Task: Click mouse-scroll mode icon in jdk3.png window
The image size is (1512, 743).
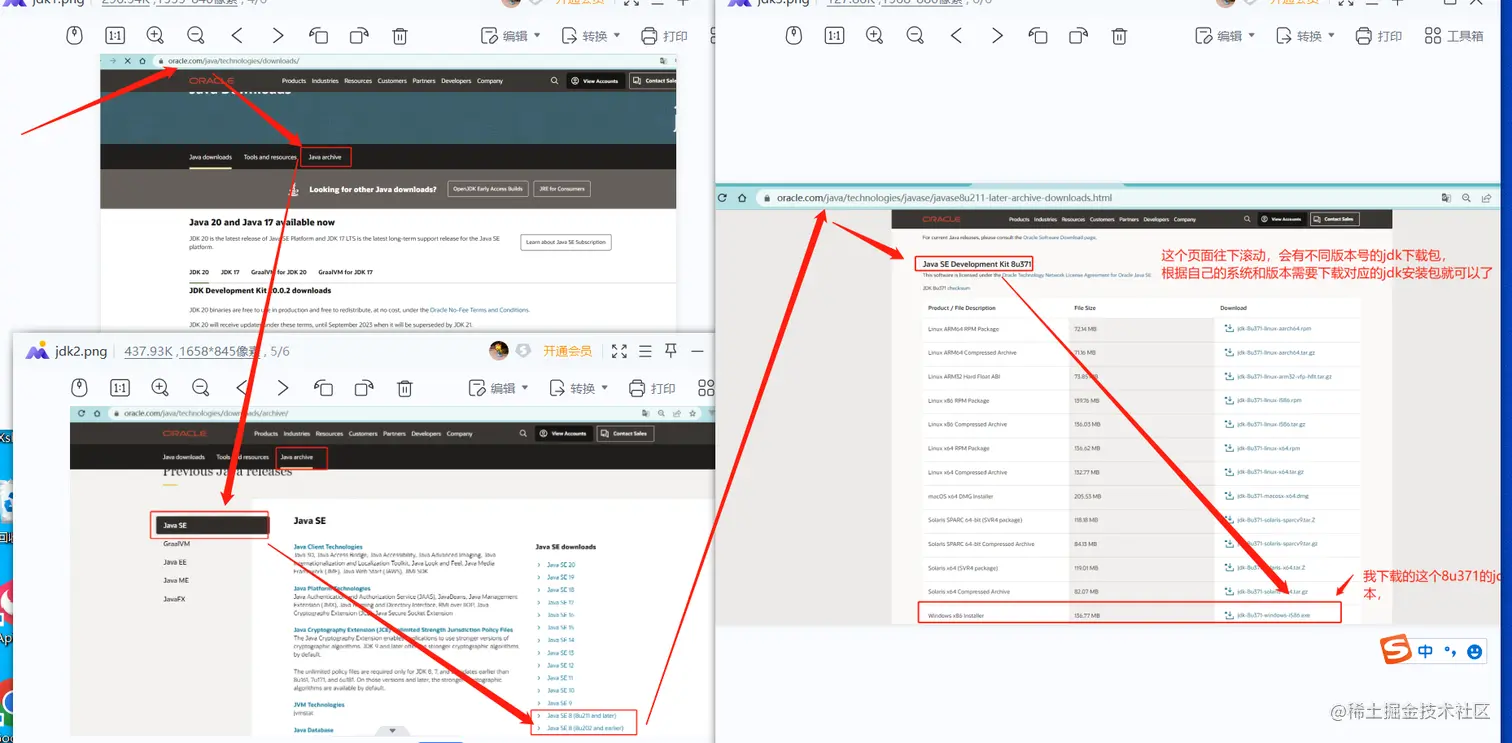Action: point(793,36)
